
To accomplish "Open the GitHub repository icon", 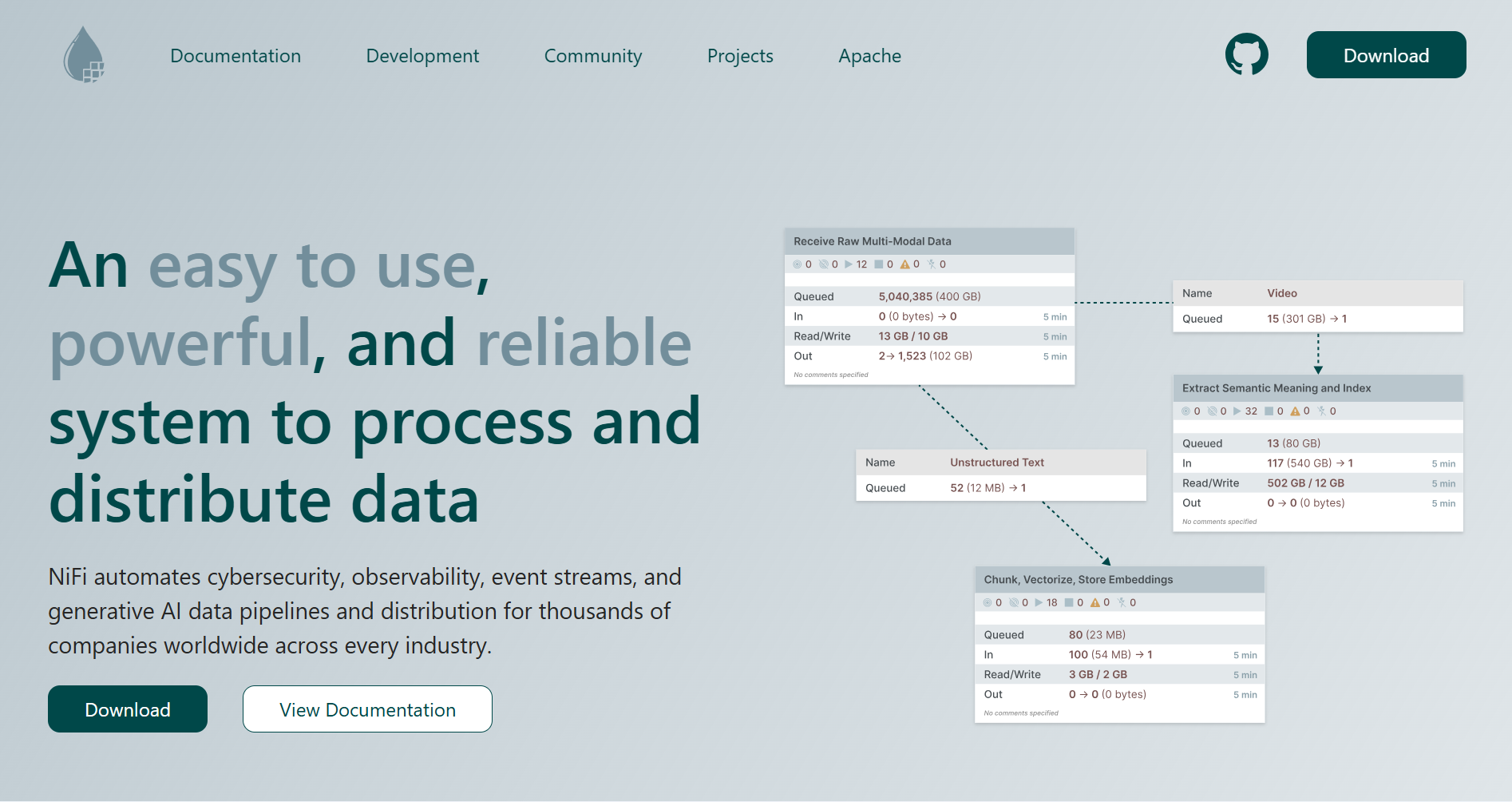I will (x=1246, y=55).
